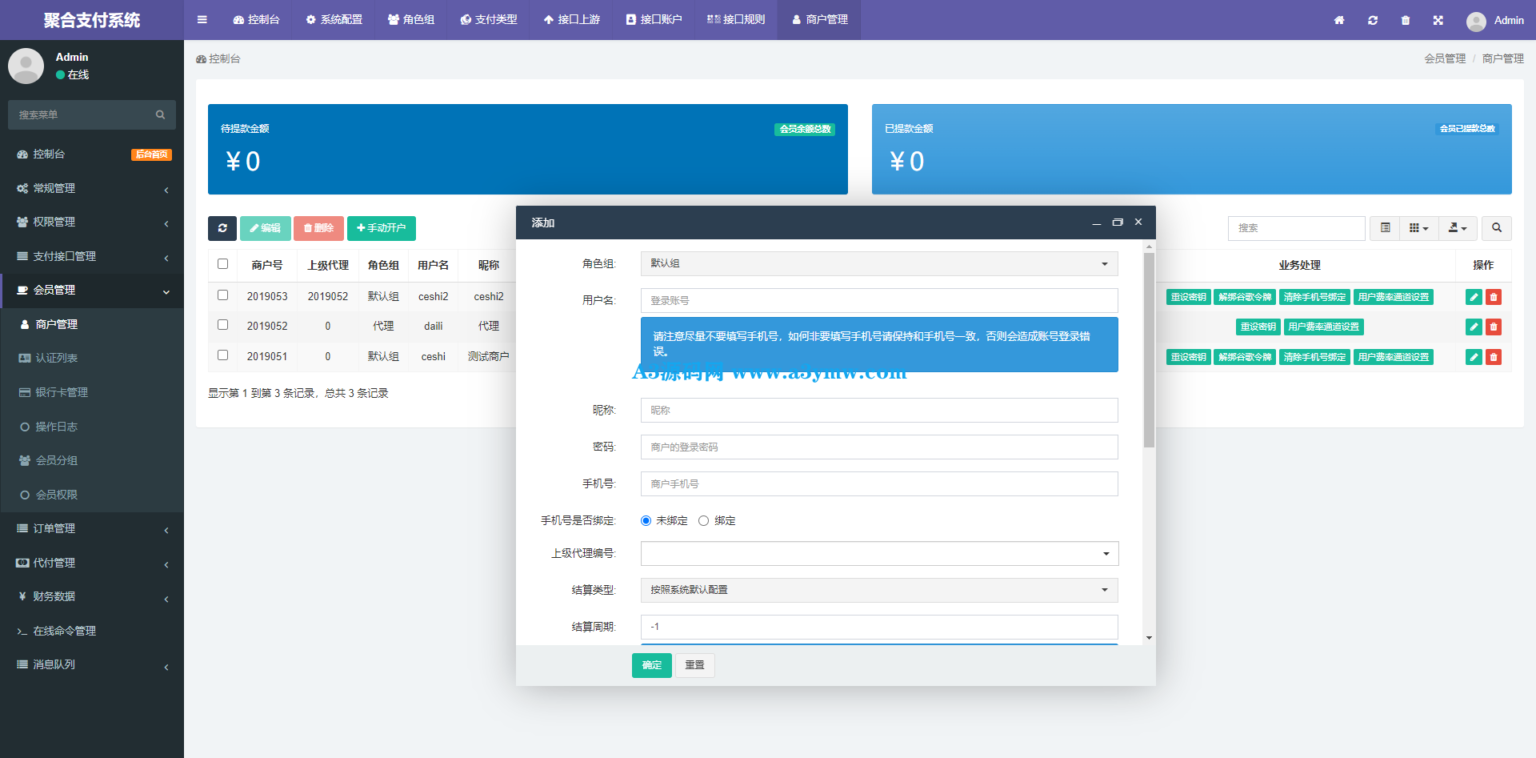Select the 未绑定 radio button
Image resolution: width=1536 pixels, height=758 pixels.
(x=646, y=521)
